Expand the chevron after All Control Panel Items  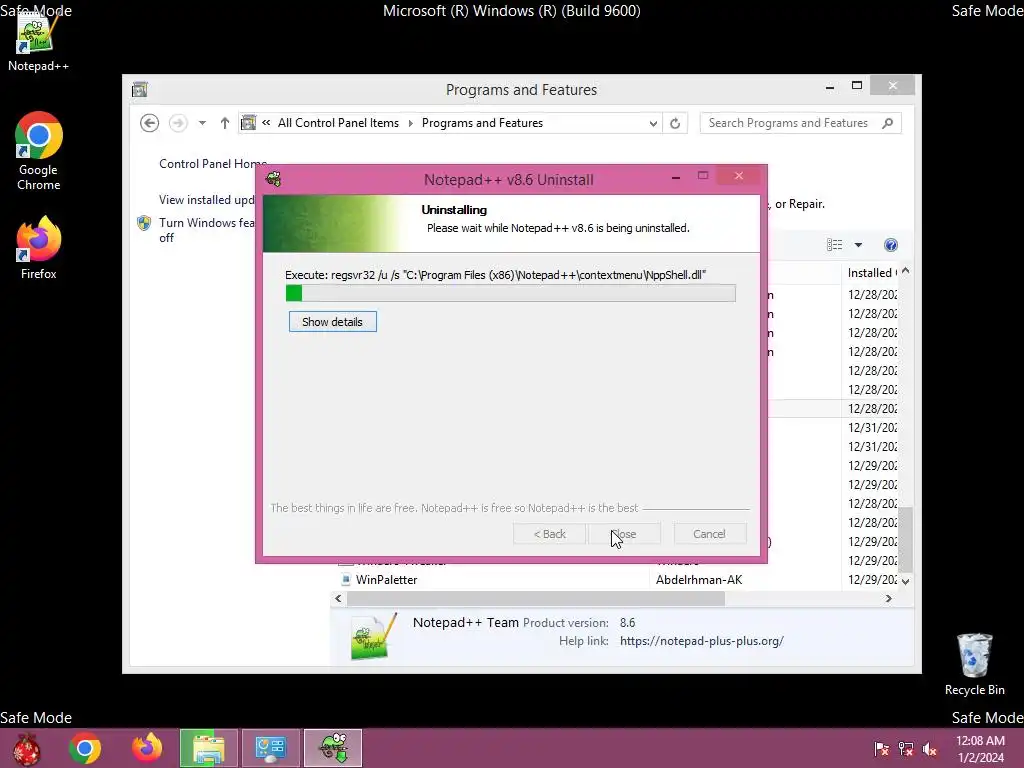pyautogui.click(x=411, y=123)
